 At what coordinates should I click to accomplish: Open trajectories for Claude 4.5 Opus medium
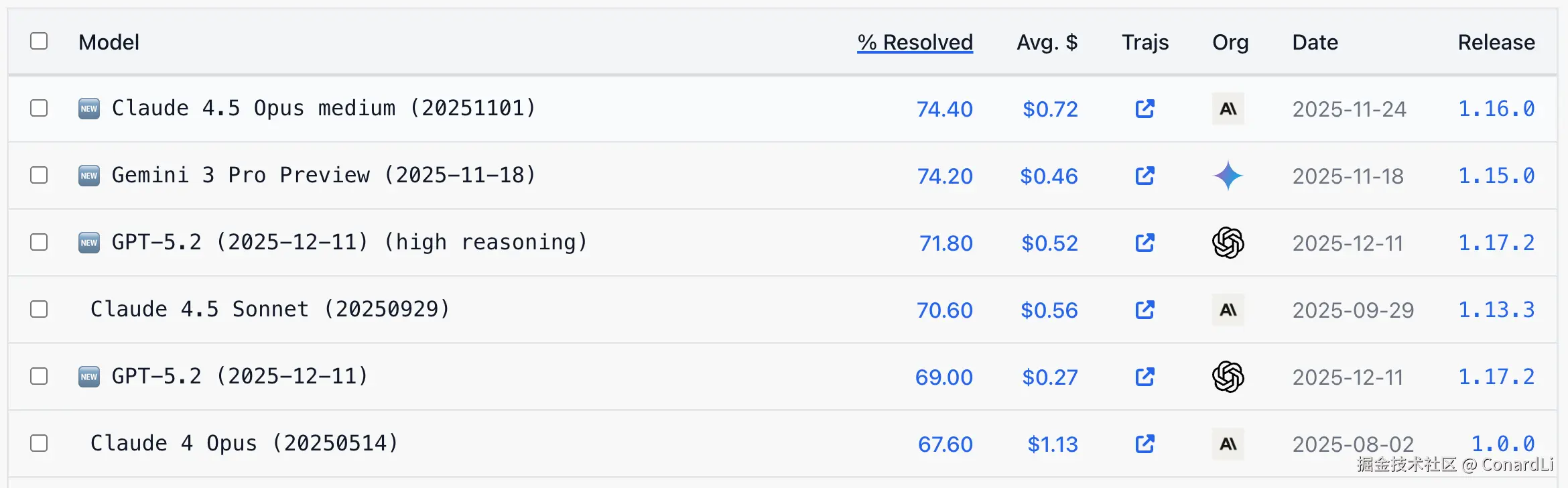click(x=1145, y=109)
